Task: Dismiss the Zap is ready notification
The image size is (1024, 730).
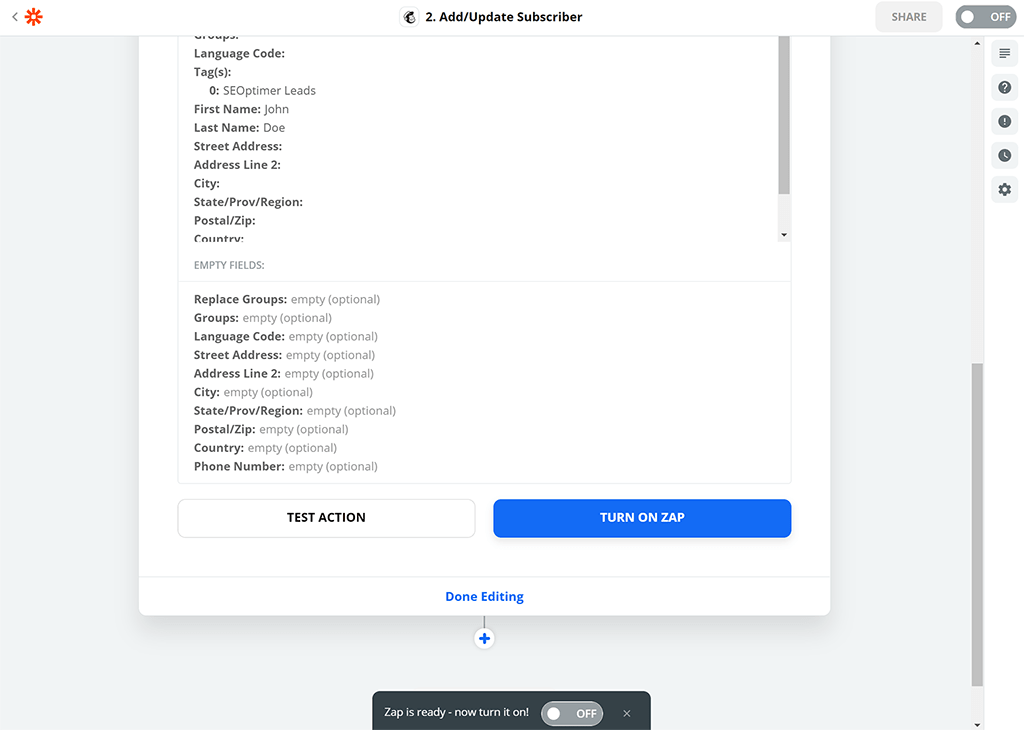Action: coord(627,713)
